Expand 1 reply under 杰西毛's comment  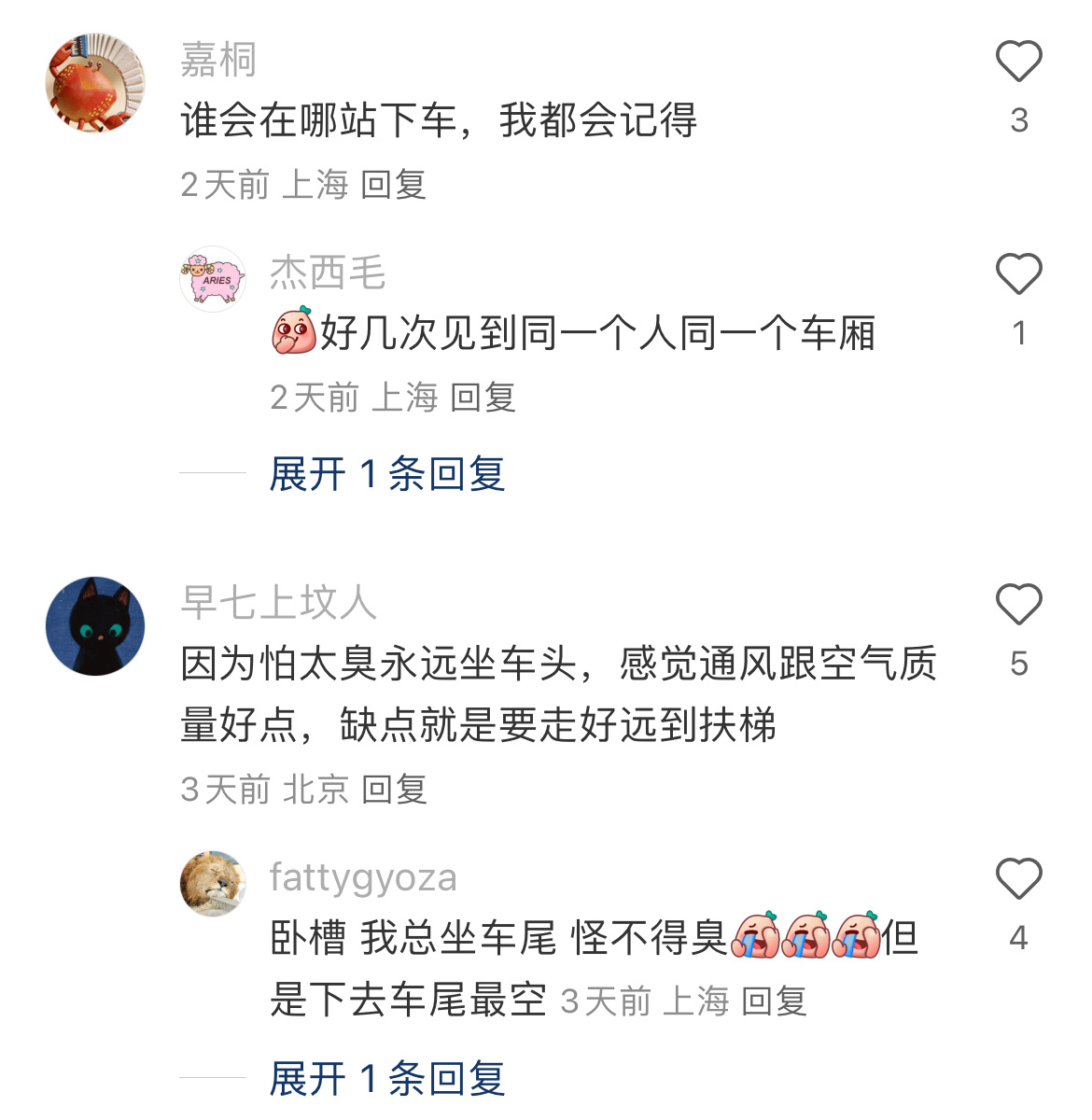tap(387, 474)
